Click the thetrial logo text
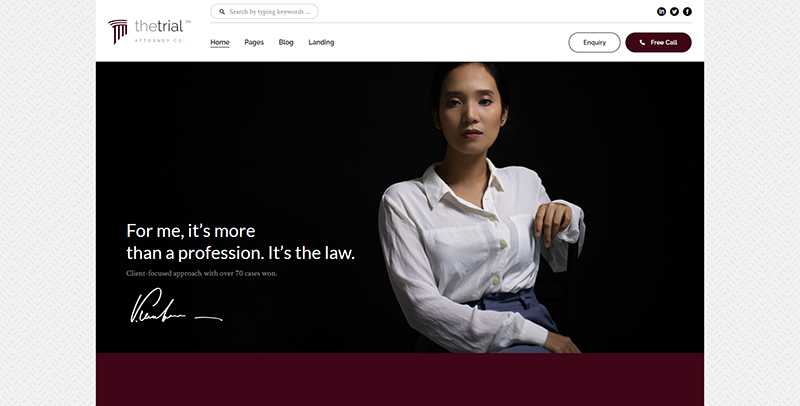 point(159,26)
